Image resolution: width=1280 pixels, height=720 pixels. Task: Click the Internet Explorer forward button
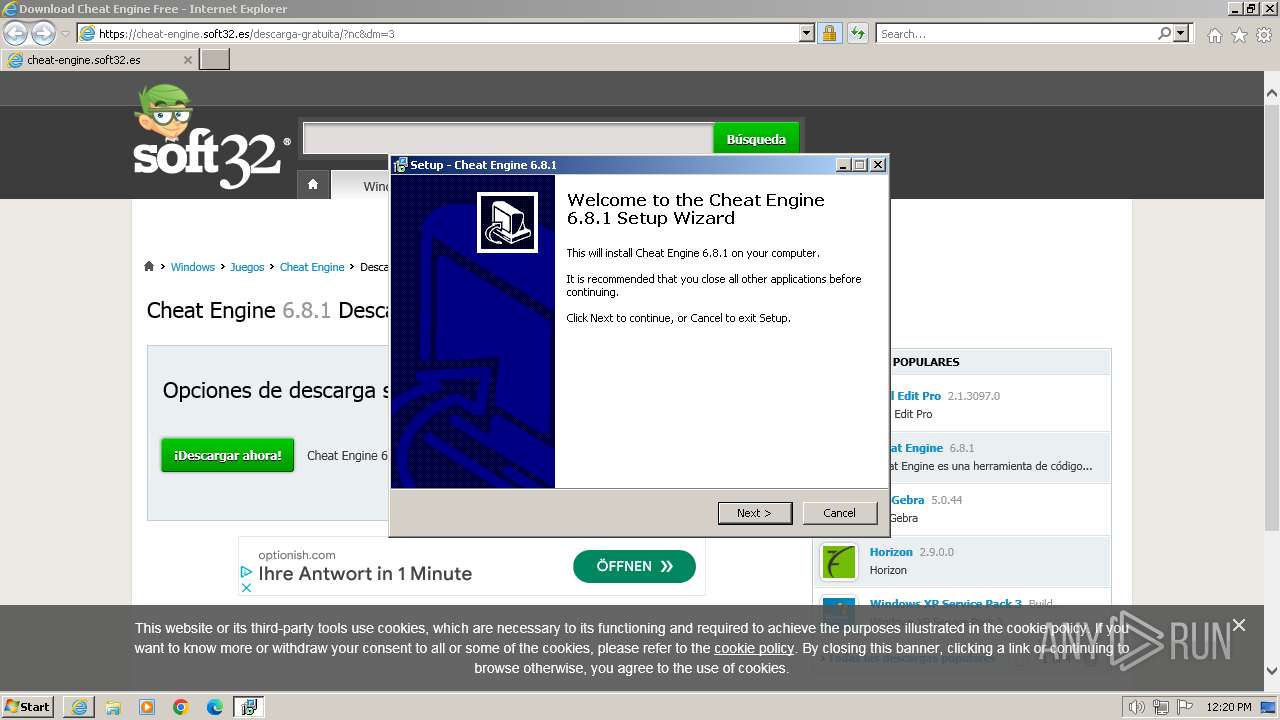click(43, 33)
